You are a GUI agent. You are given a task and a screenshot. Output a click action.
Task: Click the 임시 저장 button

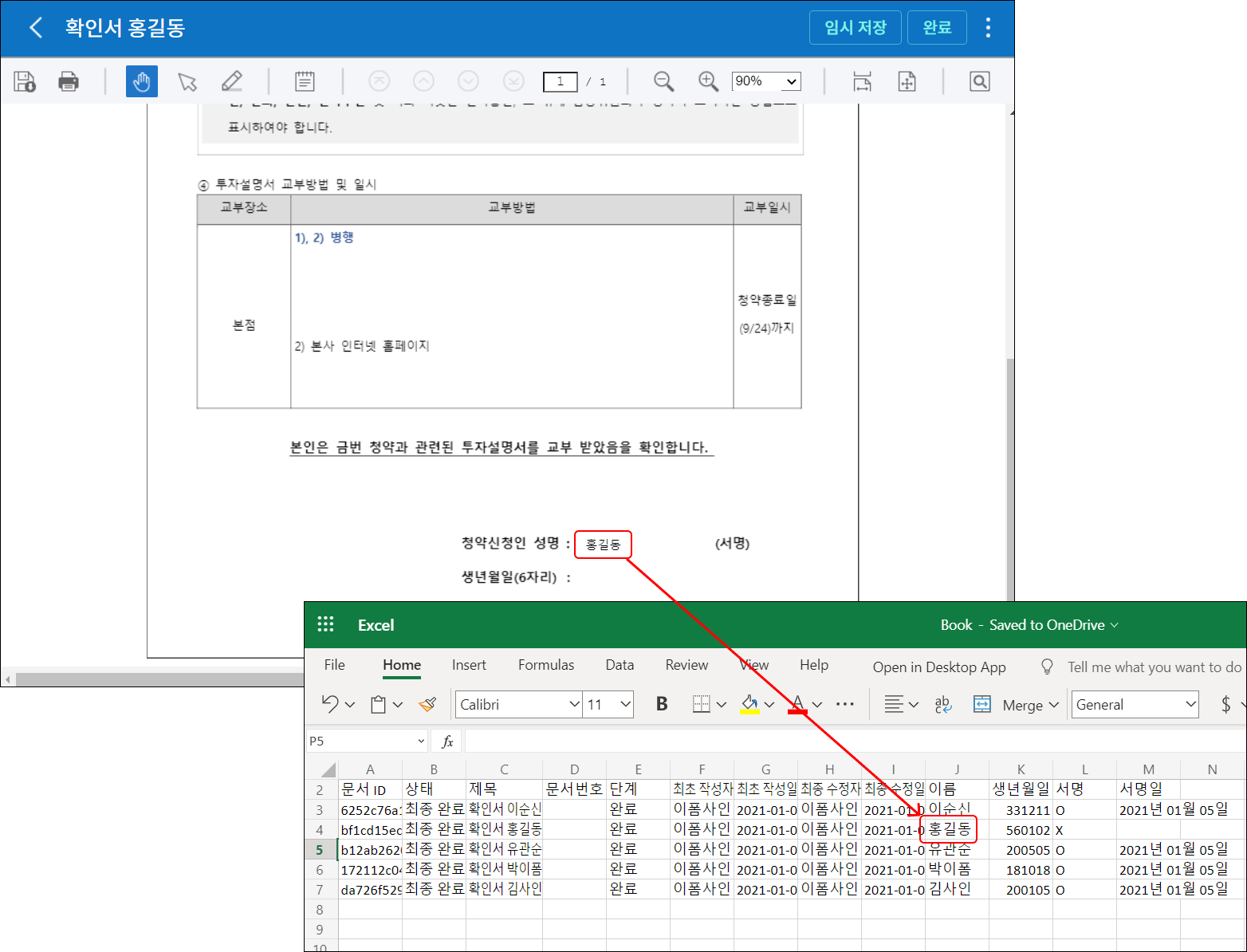click(x=855, y=28)
